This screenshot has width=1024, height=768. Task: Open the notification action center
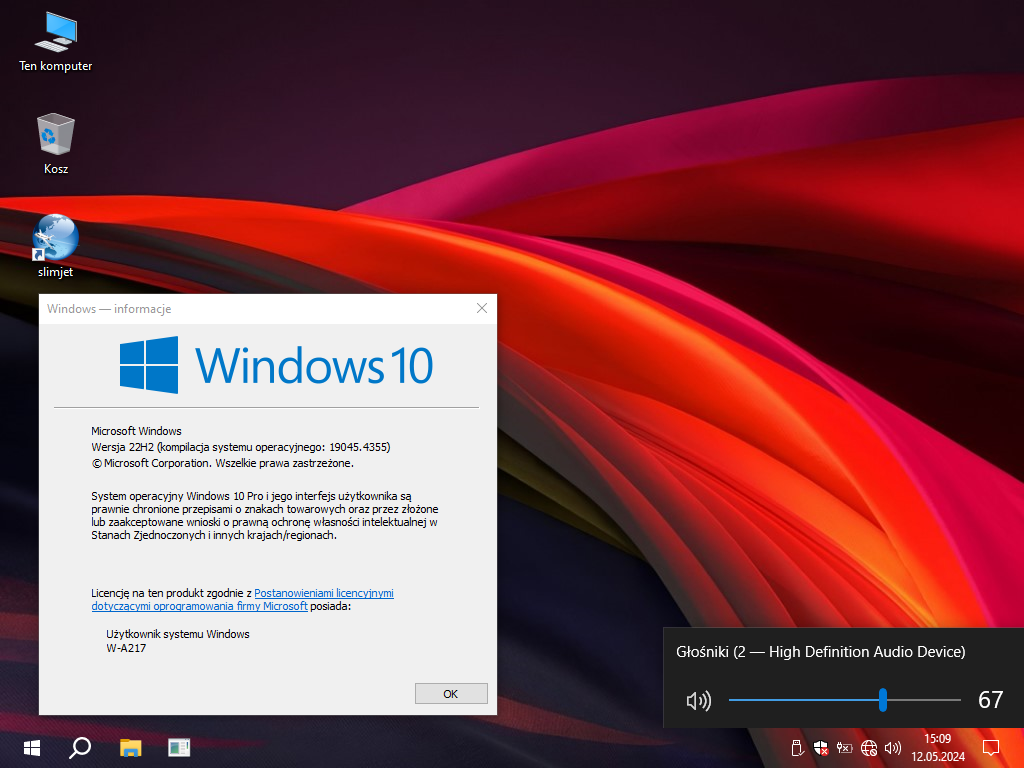point(991,747)
